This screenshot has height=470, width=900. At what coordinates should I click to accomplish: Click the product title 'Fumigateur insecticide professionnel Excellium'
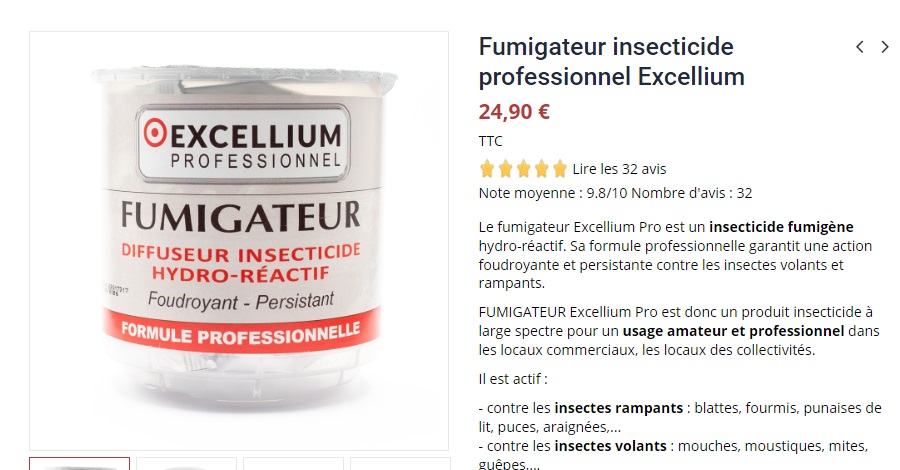(612, 61)
